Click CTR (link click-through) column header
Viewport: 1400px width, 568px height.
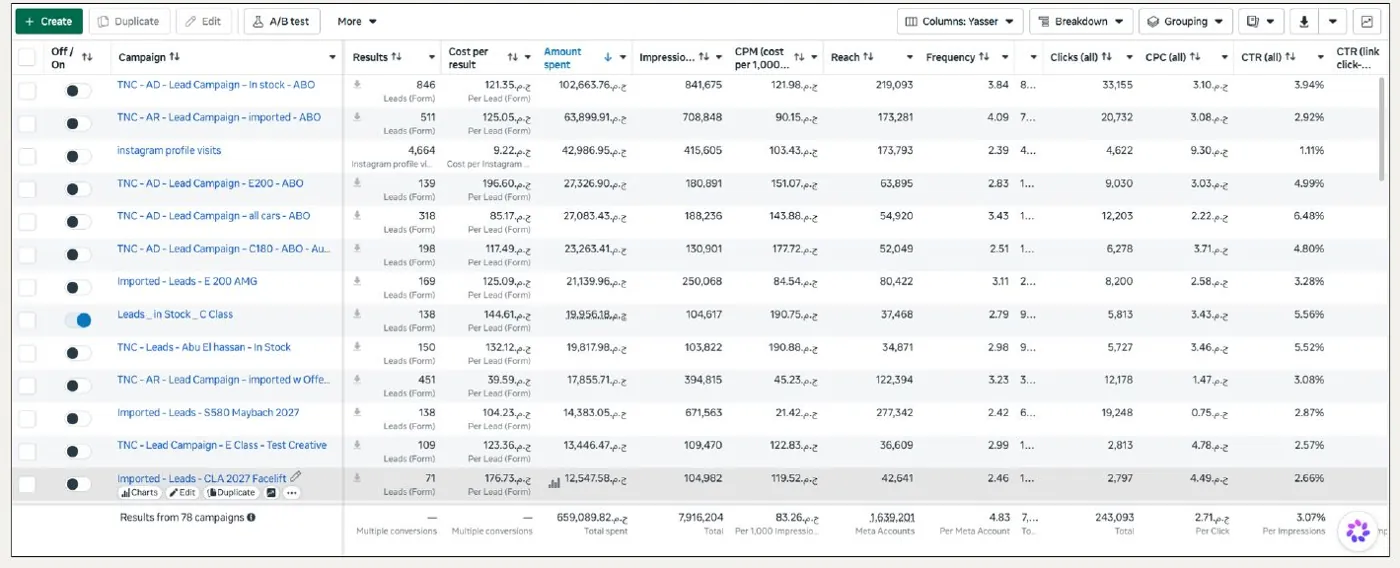click(1356, 57)
